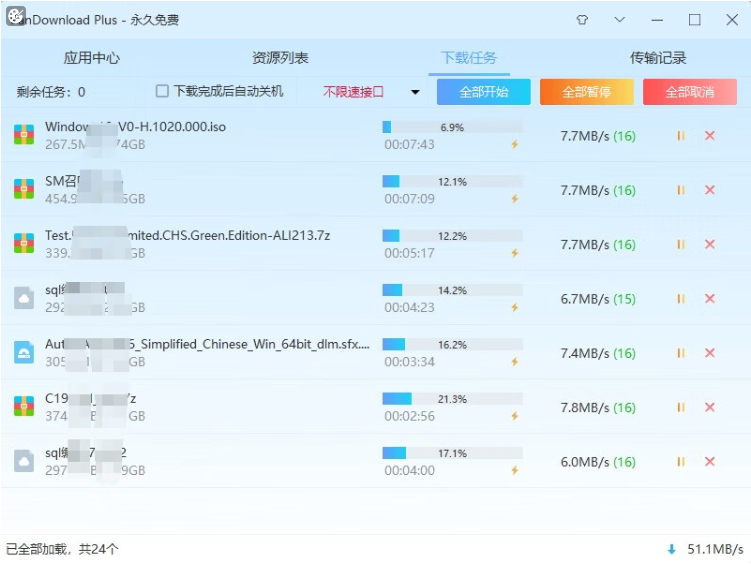Screen dimensions: 751x564
Task: Click the 14.2% progress bar
Action: [x=453, y=290]
